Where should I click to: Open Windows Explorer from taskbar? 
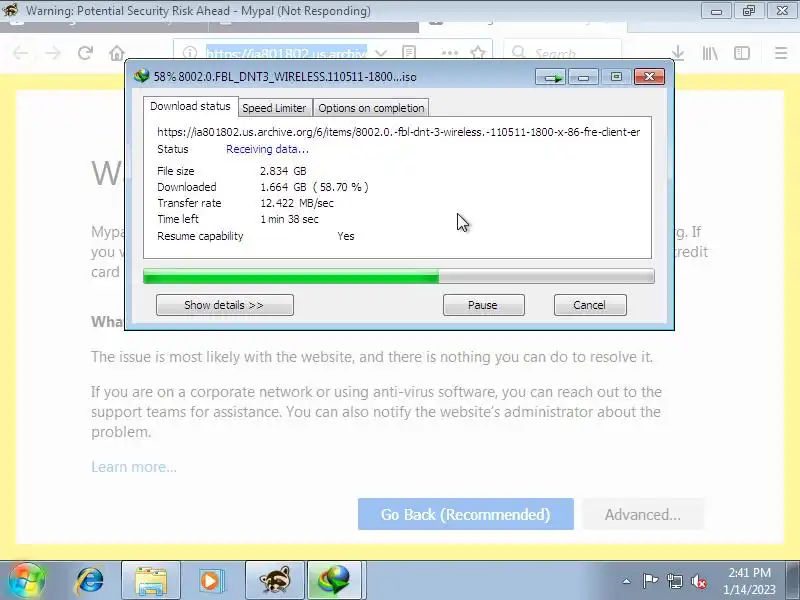(x=151, y=581)
